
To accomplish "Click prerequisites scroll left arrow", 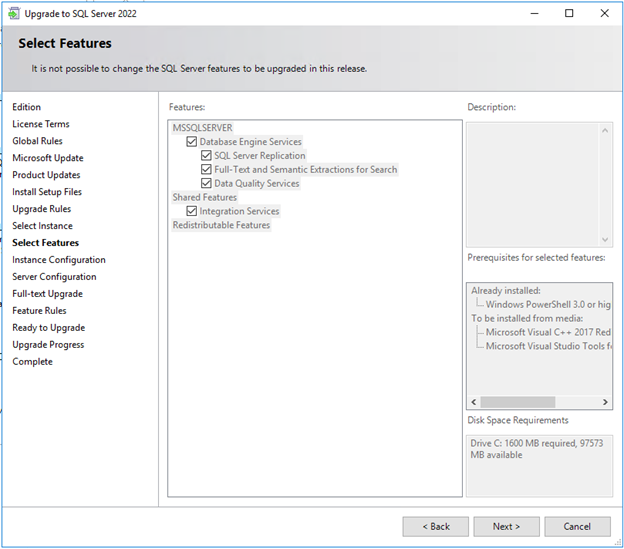I will click(x=474, y=402).
